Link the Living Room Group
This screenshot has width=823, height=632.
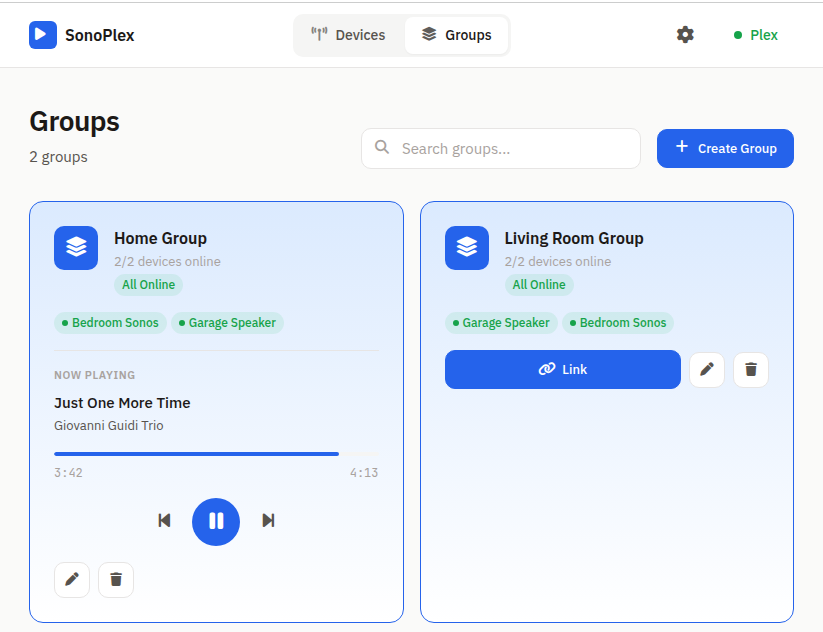point(562,369)
